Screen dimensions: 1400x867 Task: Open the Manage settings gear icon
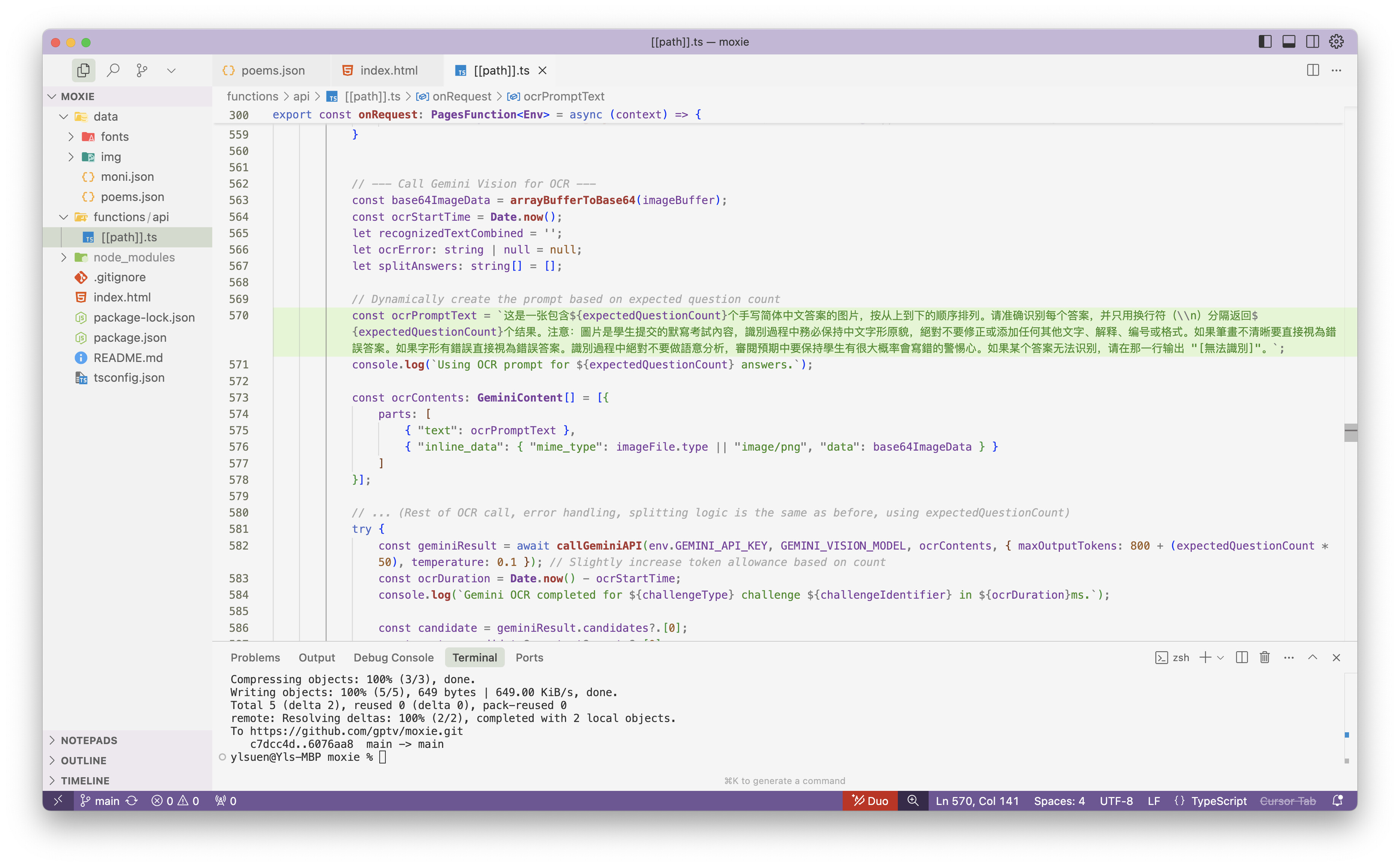pos(1336,41)
